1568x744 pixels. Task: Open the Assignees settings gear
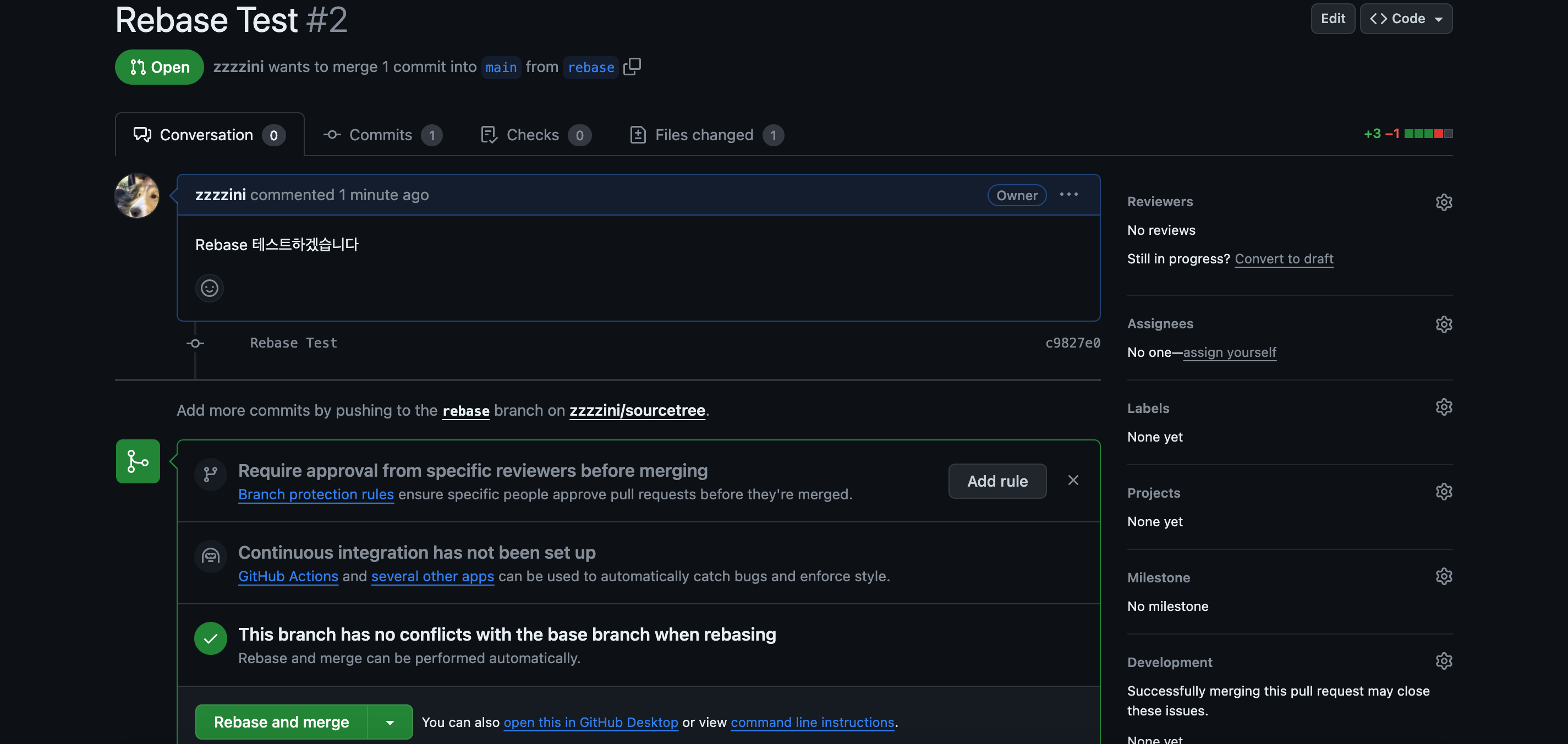point(1444,324)
